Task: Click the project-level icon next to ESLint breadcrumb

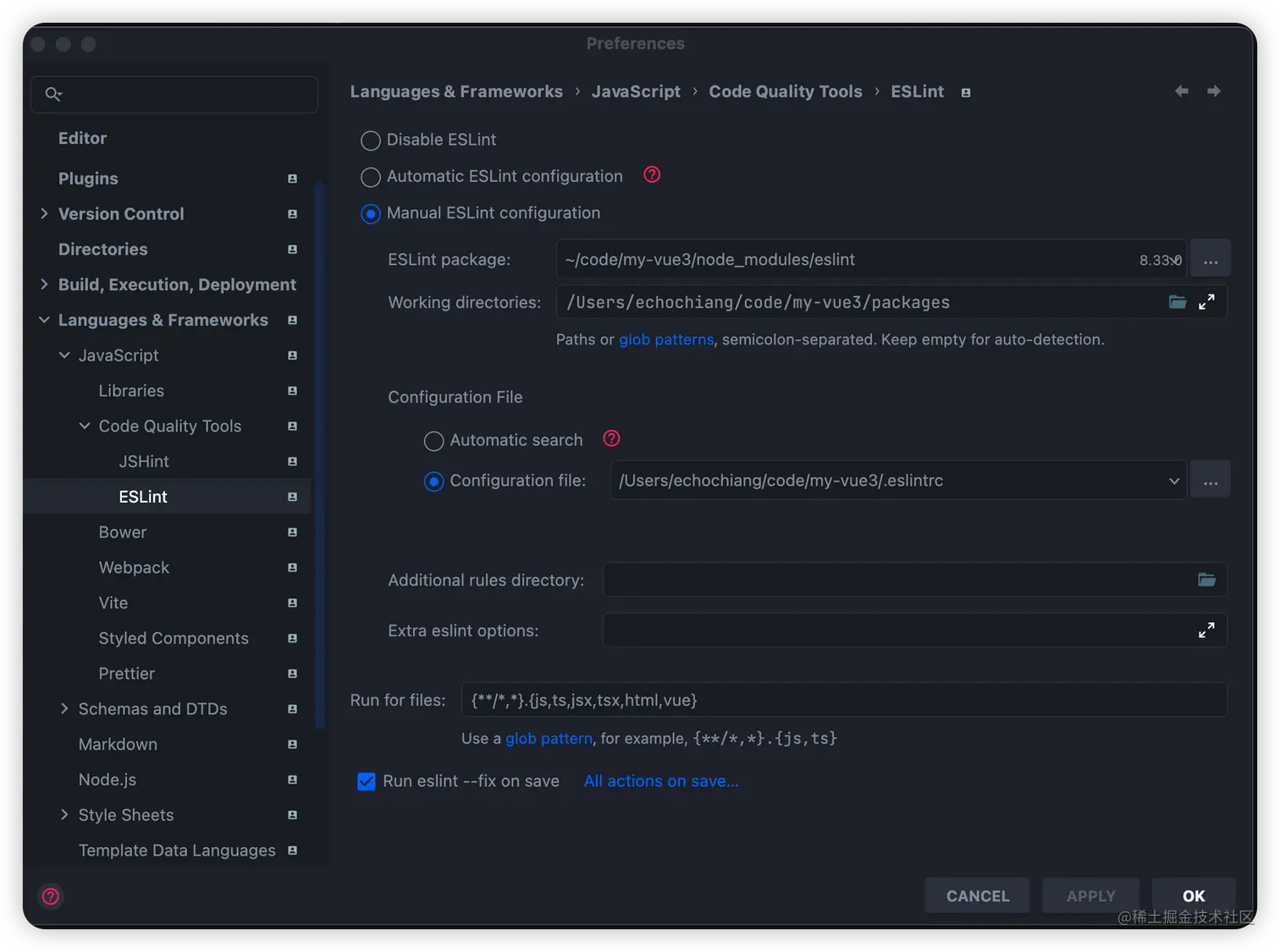Action: (966, 92)
